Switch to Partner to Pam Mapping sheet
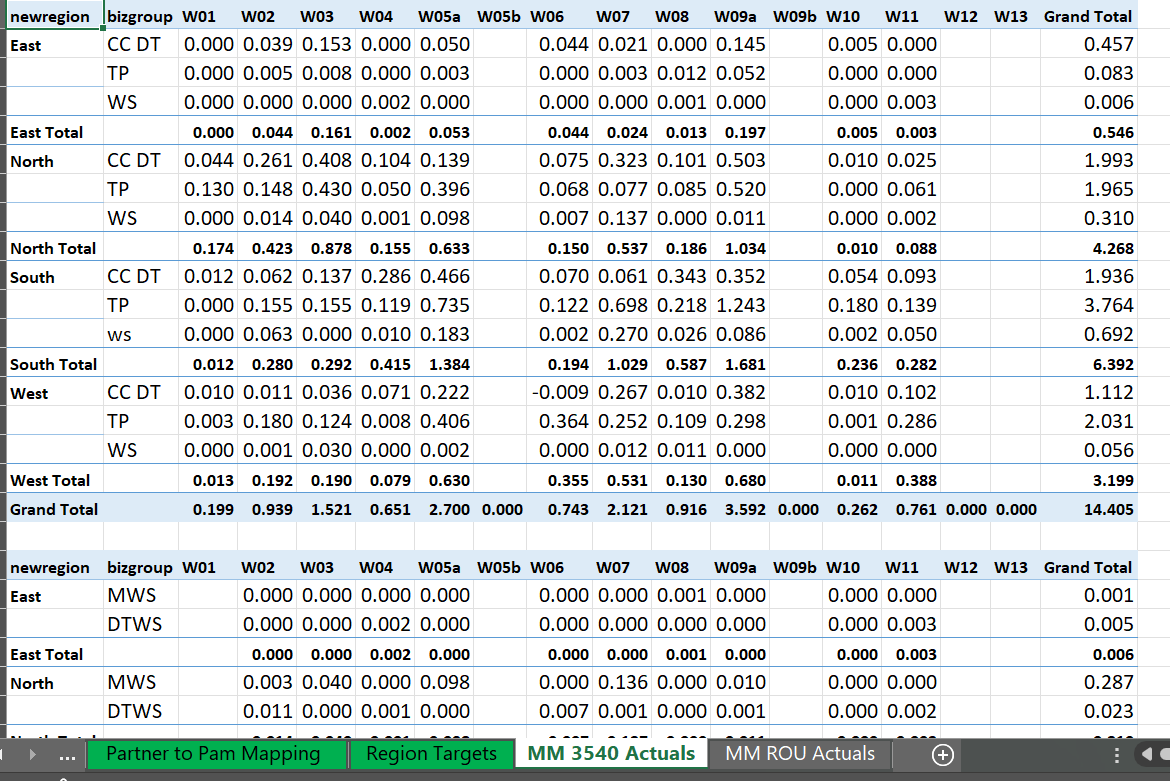 pos(213,754)
